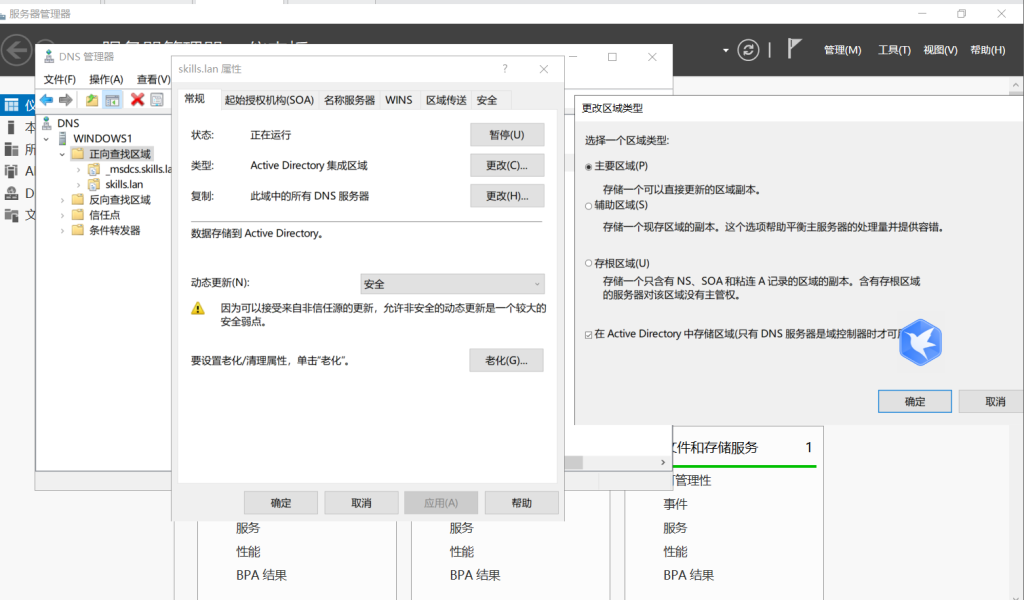Toggle the show/hide console tree toolbar icon
Image resolution: width=1024 pixels, height=600 pixels.
[113, 100]
